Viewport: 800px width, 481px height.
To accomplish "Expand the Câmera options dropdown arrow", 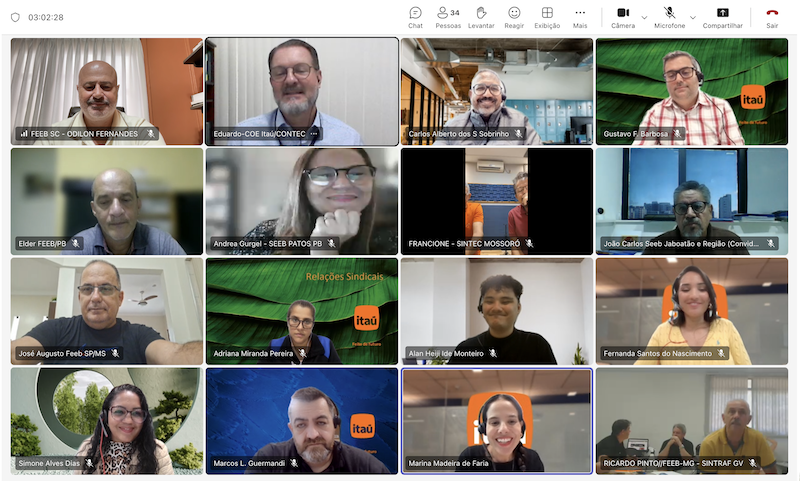I will tap(644, 17).
